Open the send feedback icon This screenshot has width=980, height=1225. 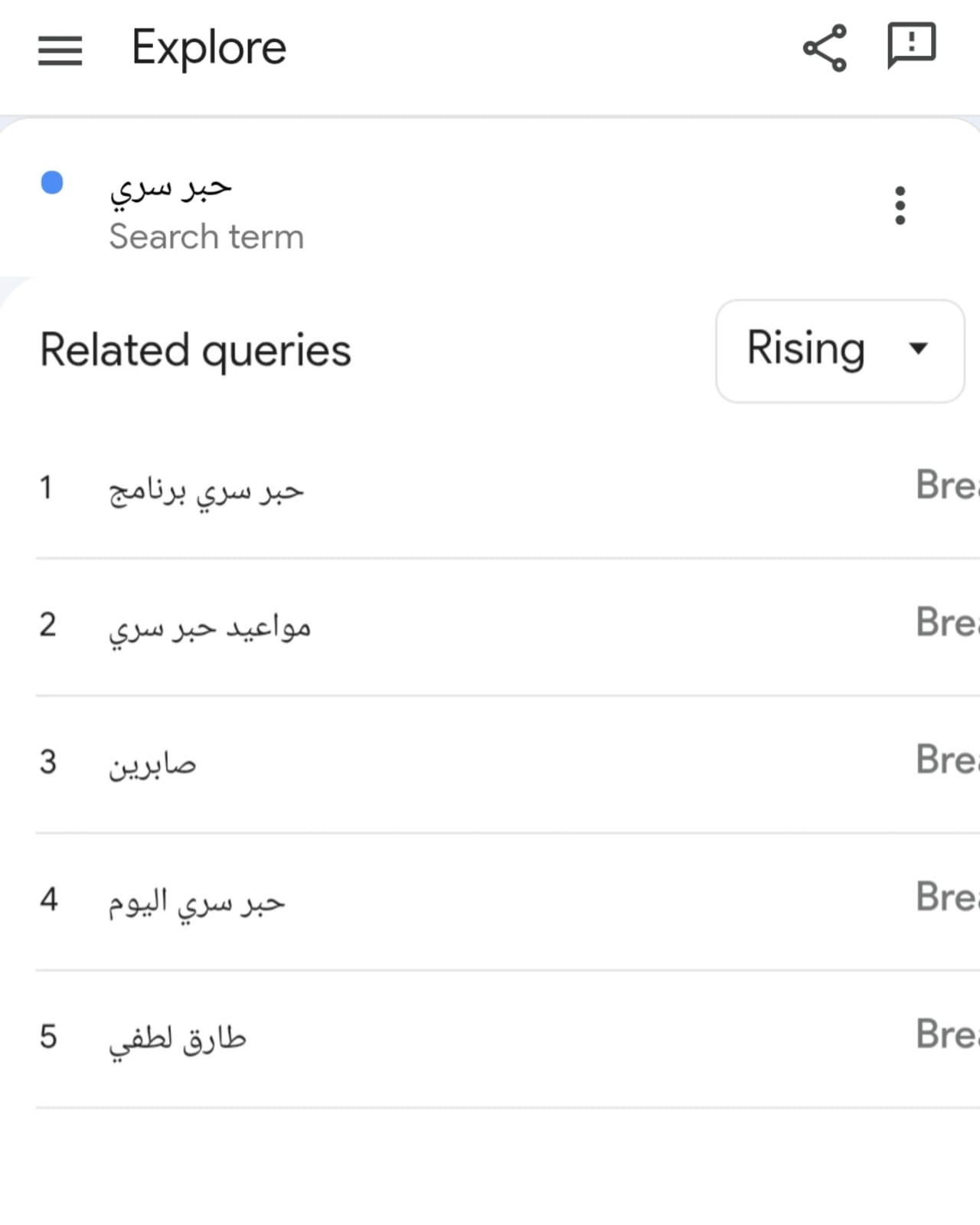click(911, 46)
